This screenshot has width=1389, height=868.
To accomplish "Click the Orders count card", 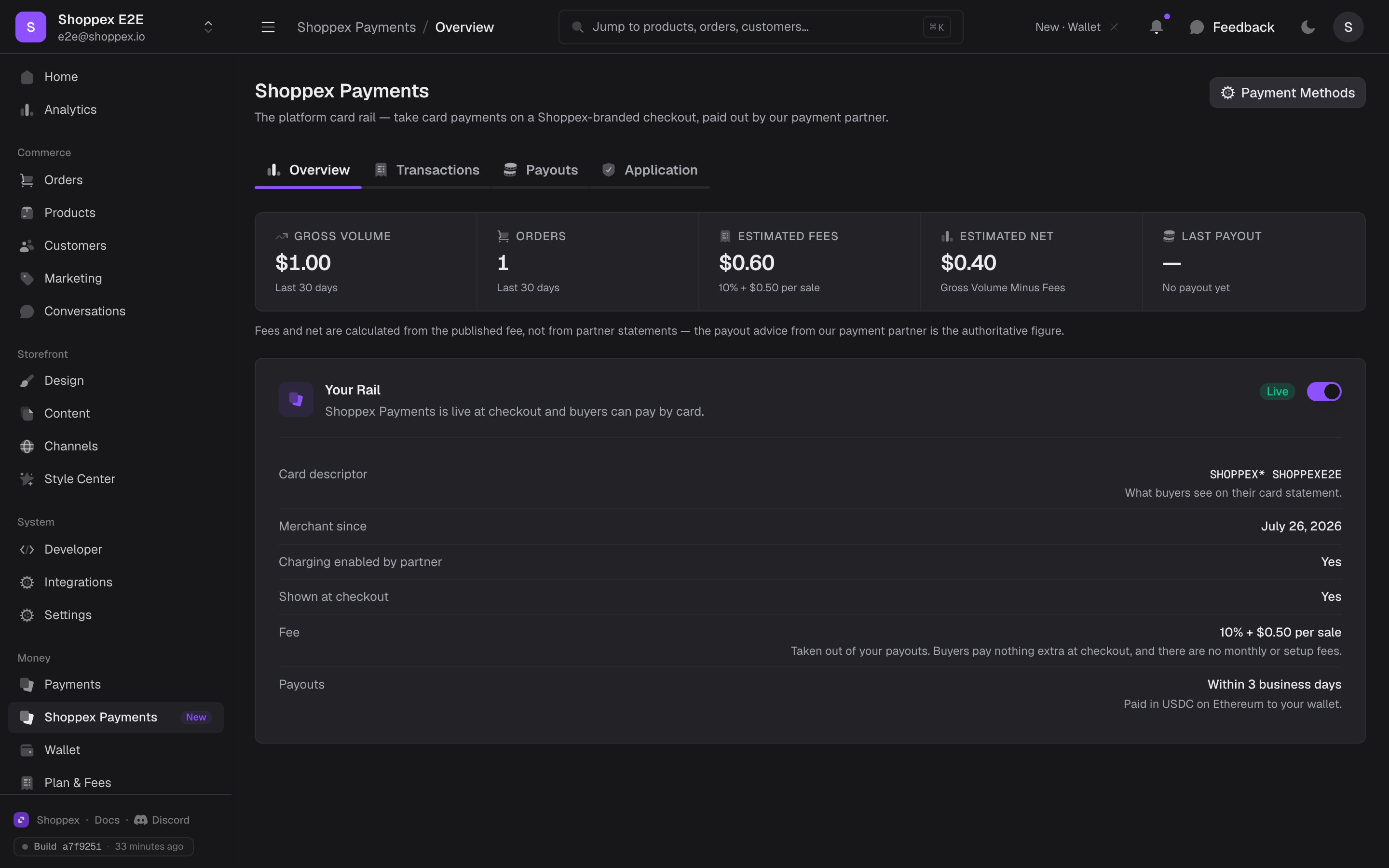I will pyautogui.click(x=588, y=262).
